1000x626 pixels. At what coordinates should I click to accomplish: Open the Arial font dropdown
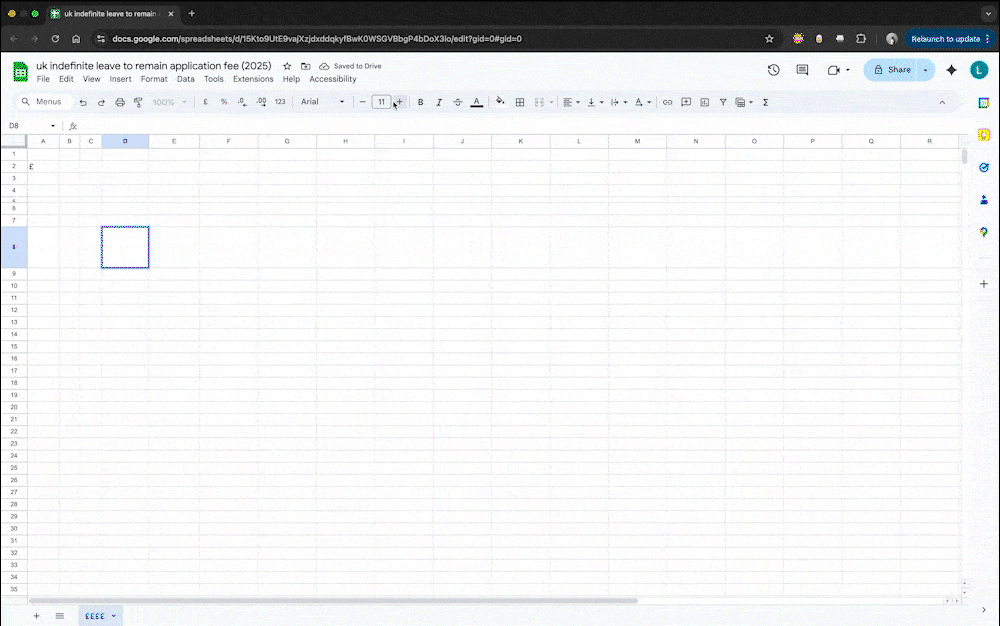[x=322, y=102]
